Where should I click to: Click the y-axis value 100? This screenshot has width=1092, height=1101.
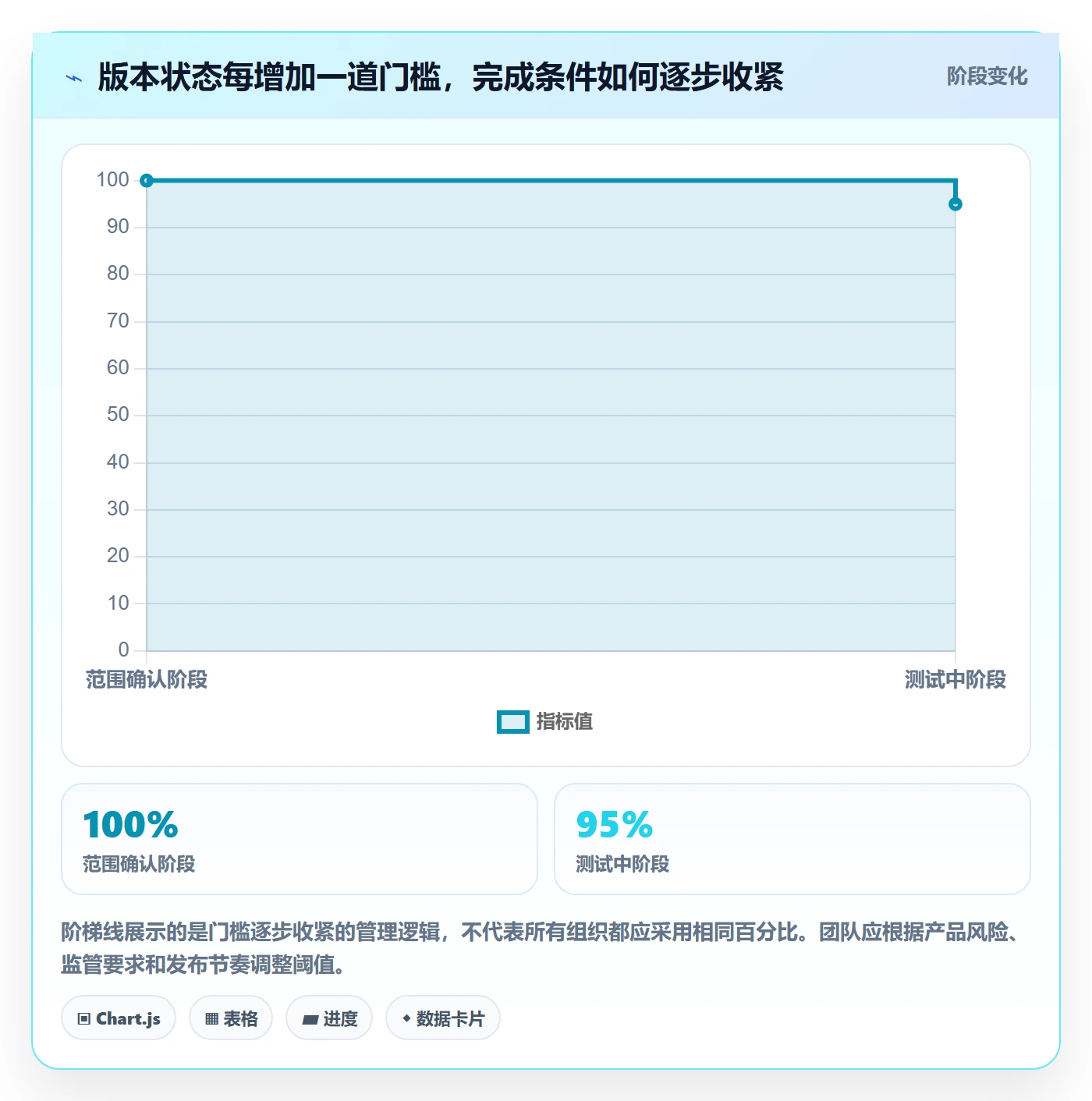112,180
